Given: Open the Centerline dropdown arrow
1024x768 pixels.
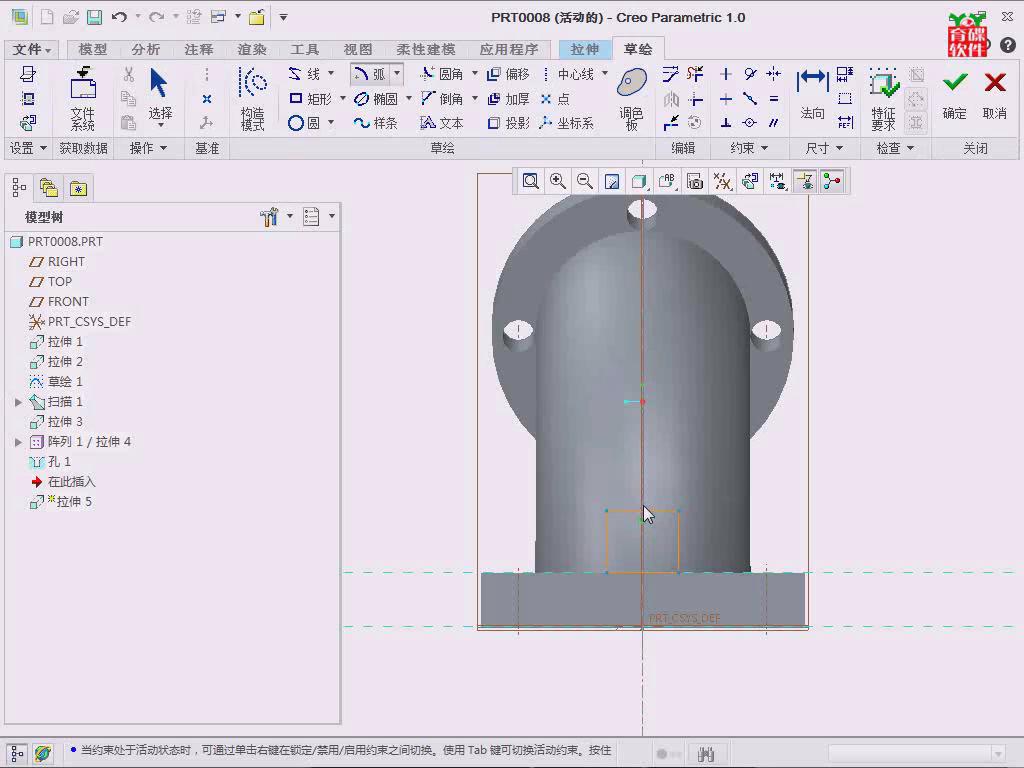Looking at the screenshot, I should pyautogui.click(x=605, y=74).
